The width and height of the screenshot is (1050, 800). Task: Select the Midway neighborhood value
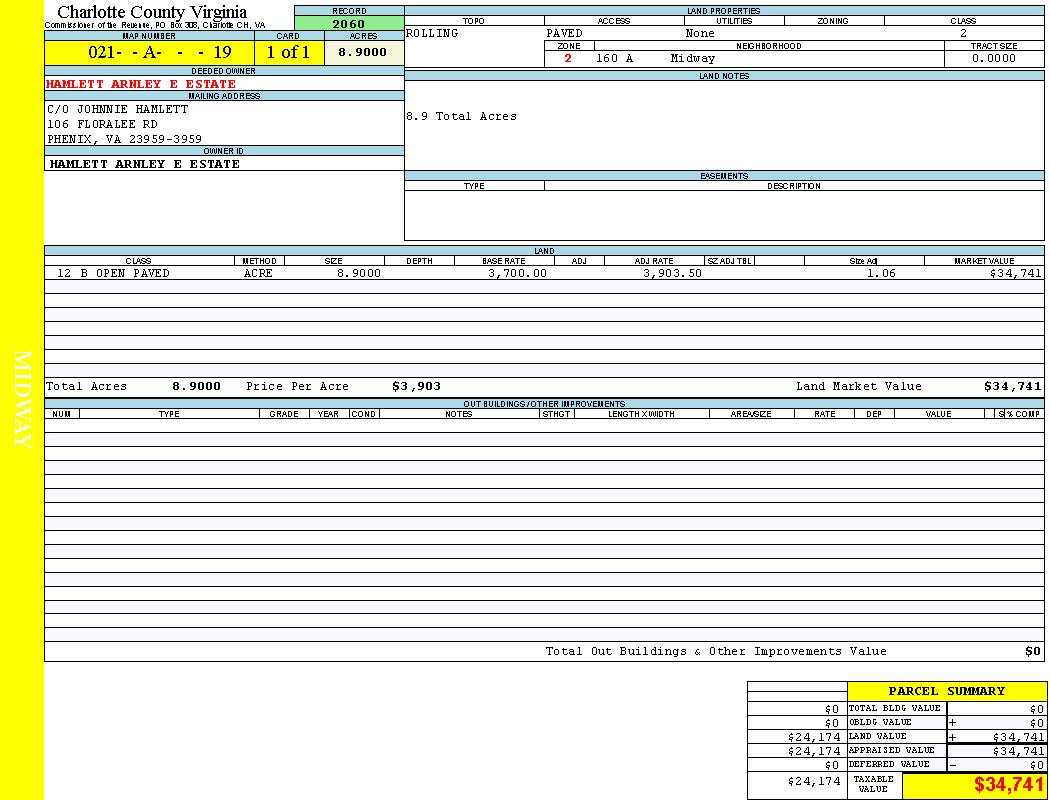693,59
